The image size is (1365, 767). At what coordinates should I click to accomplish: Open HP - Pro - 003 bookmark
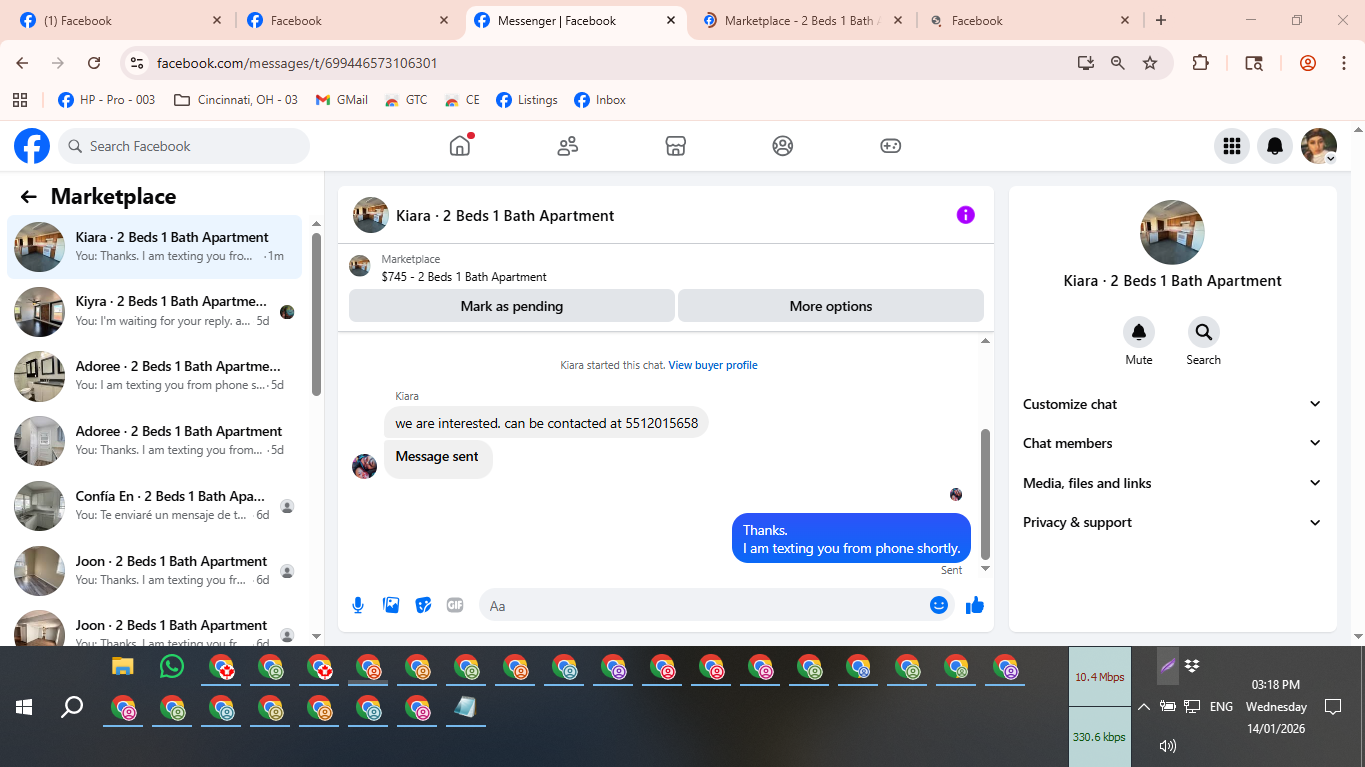click(x=107, y=100)
